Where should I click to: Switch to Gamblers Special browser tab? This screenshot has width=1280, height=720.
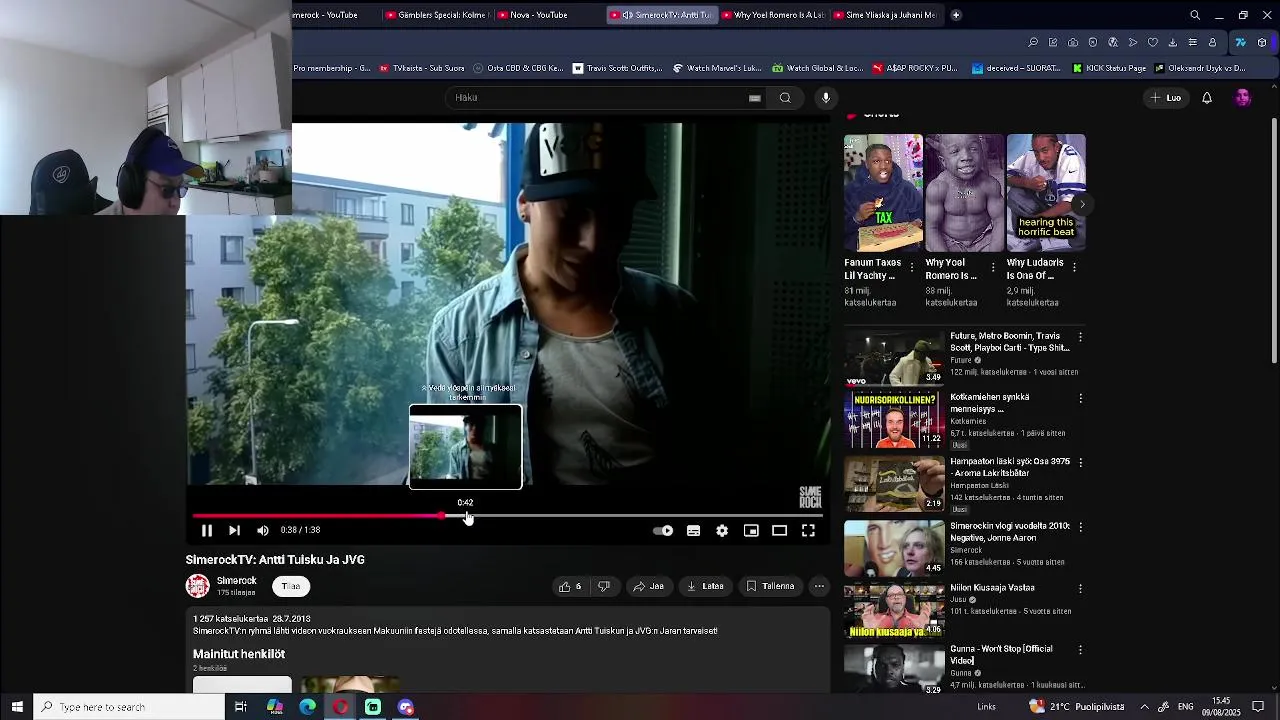(x=436, y=15)
